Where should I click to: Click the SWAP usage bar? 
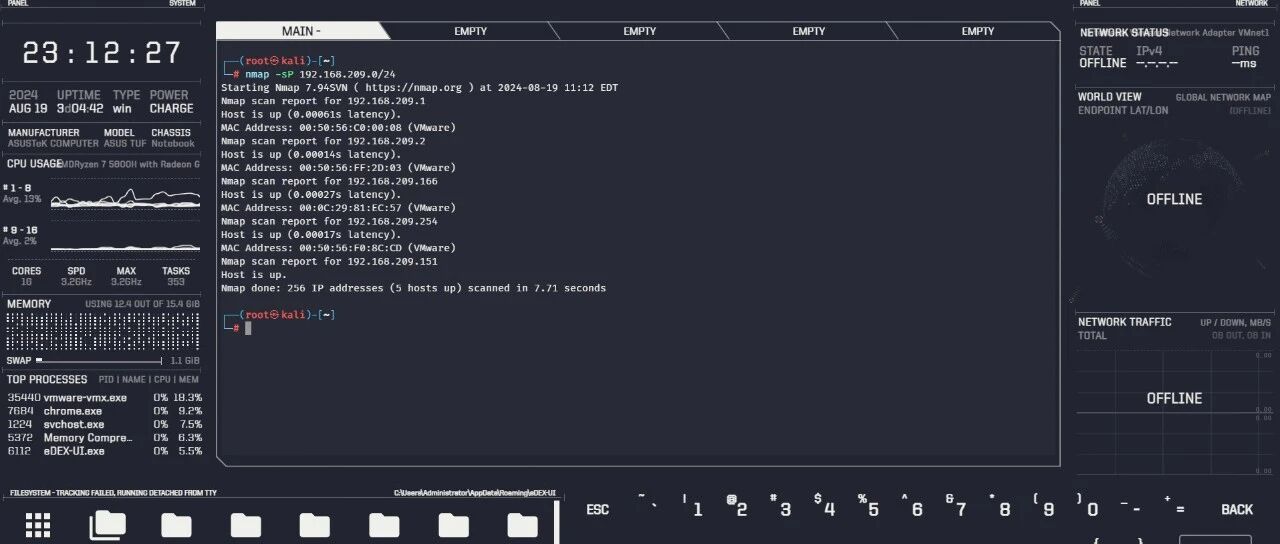(x=98, y=360)
